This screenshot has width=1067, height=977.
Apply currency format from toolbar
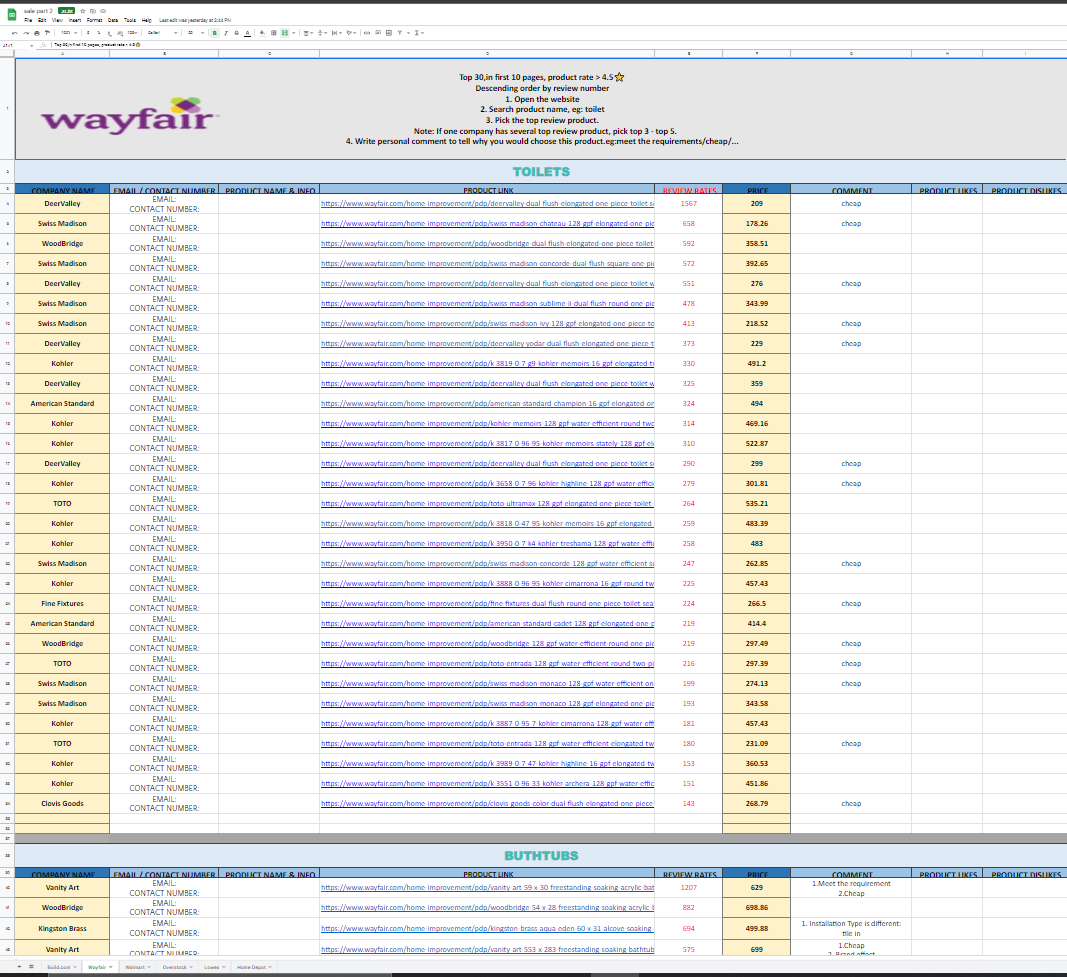(88, 33)
